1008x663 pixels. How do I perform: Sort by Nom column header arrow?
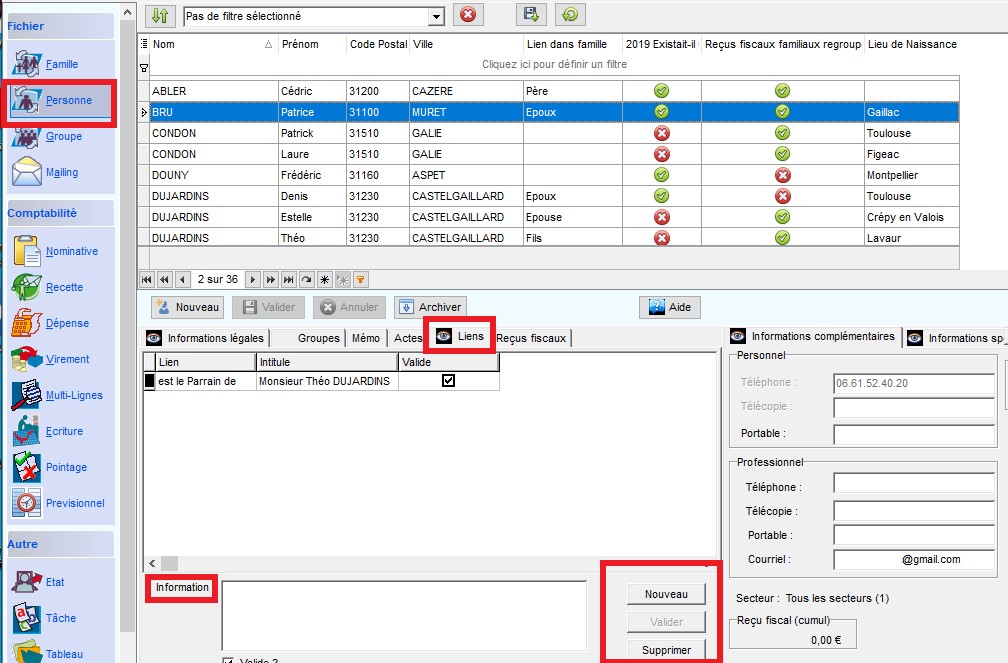pos(268,45)
